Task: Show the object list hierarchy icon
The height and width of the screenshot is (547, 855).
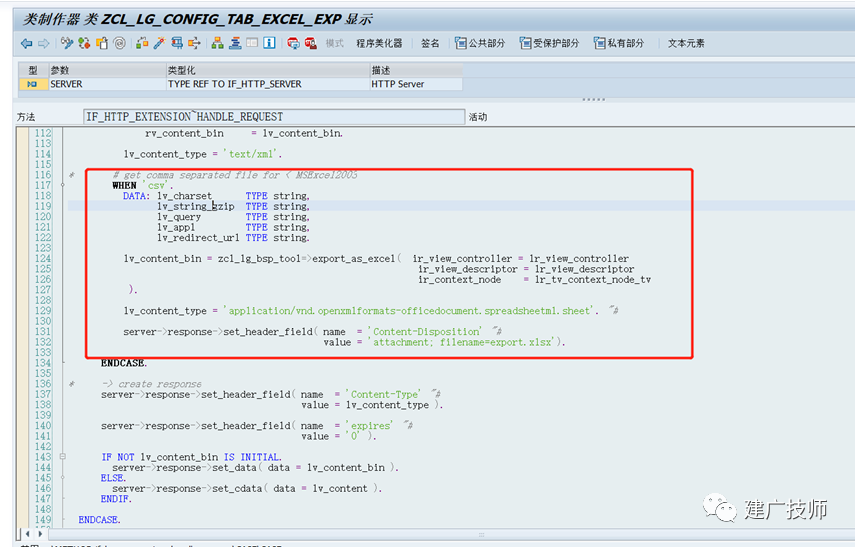Action: pos(218,43)
